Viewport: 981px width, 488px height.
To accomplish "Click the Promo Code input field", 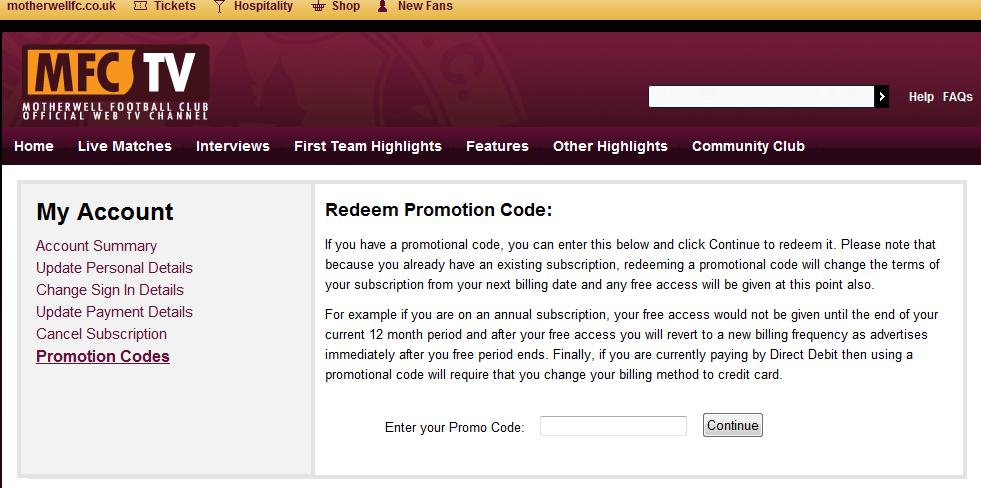I will pyautogui.click(x=613, y=426).
